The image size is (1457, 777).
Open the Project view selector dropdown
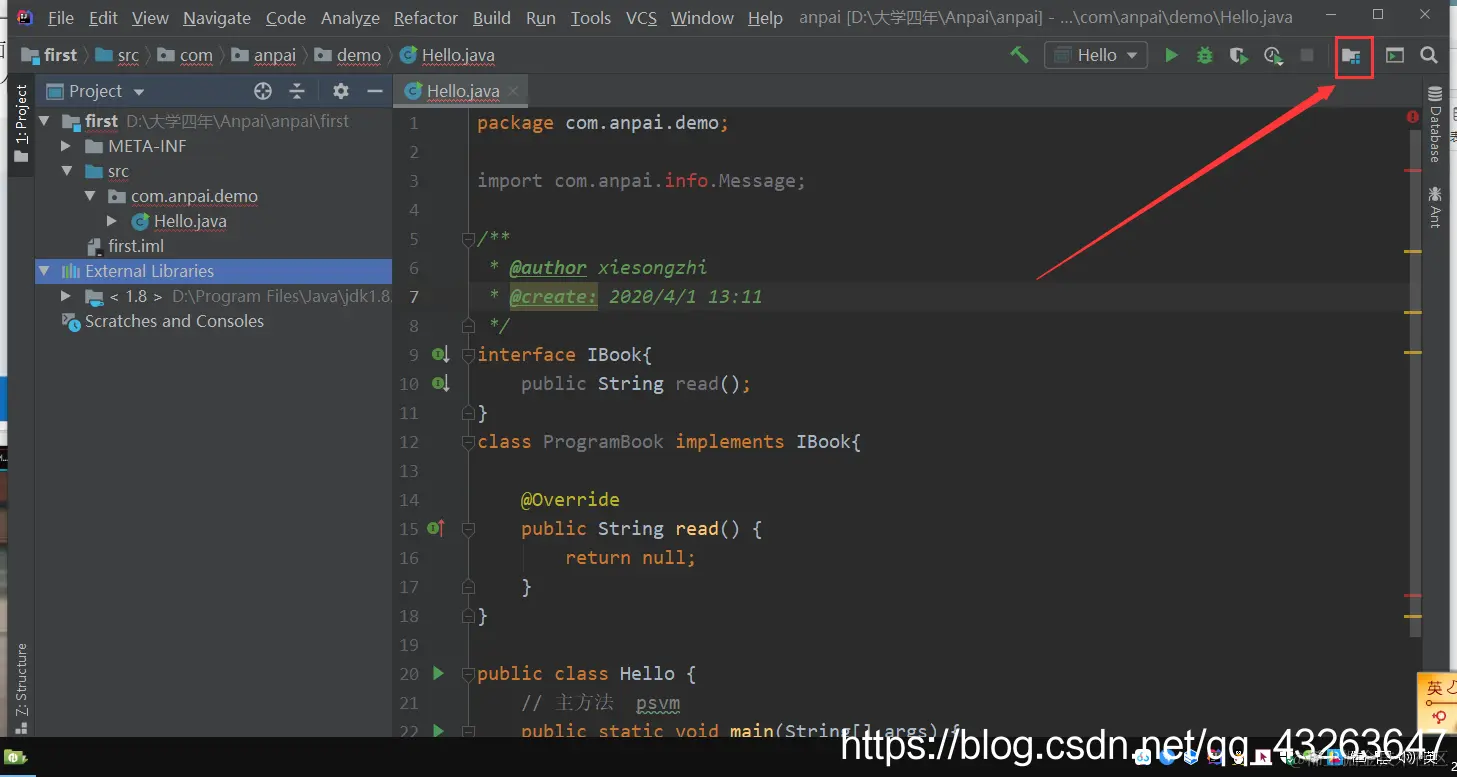click(96, 91)
